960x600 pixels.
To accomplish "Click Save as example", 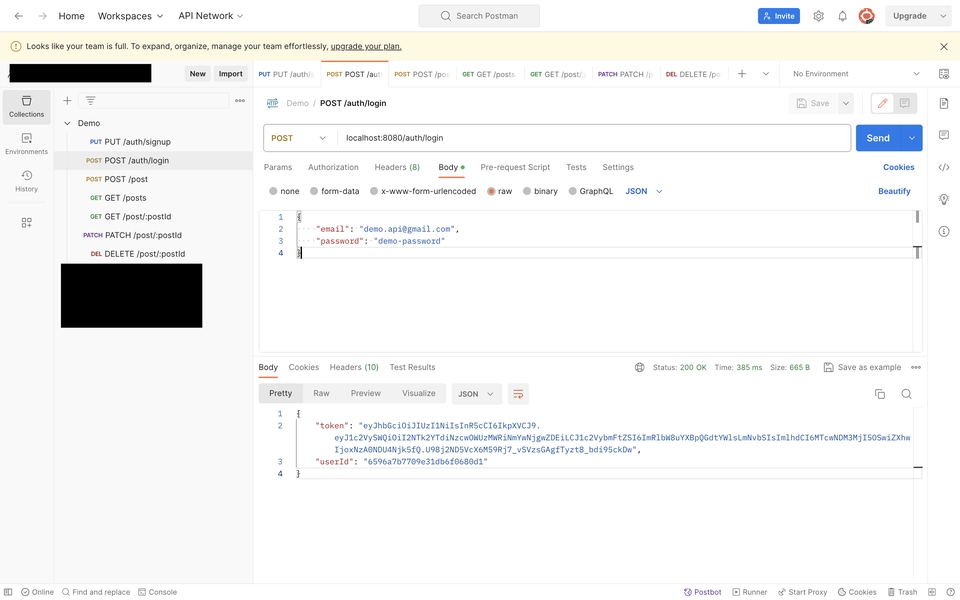I will pos(862,368).
